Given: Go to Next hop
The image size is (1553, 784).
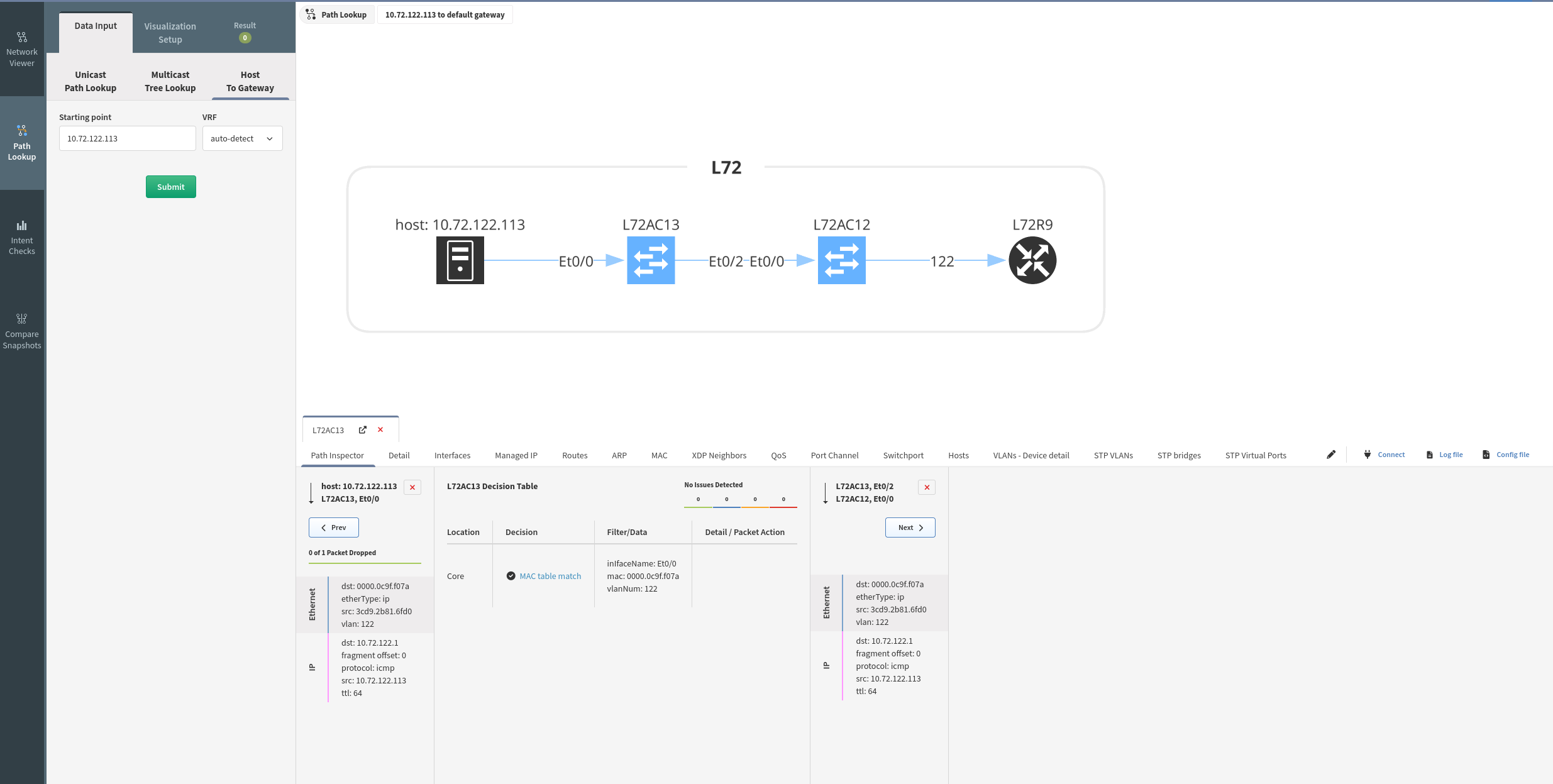Looking at the screenshot, I should pyautogui.click(x=910, y=527).
